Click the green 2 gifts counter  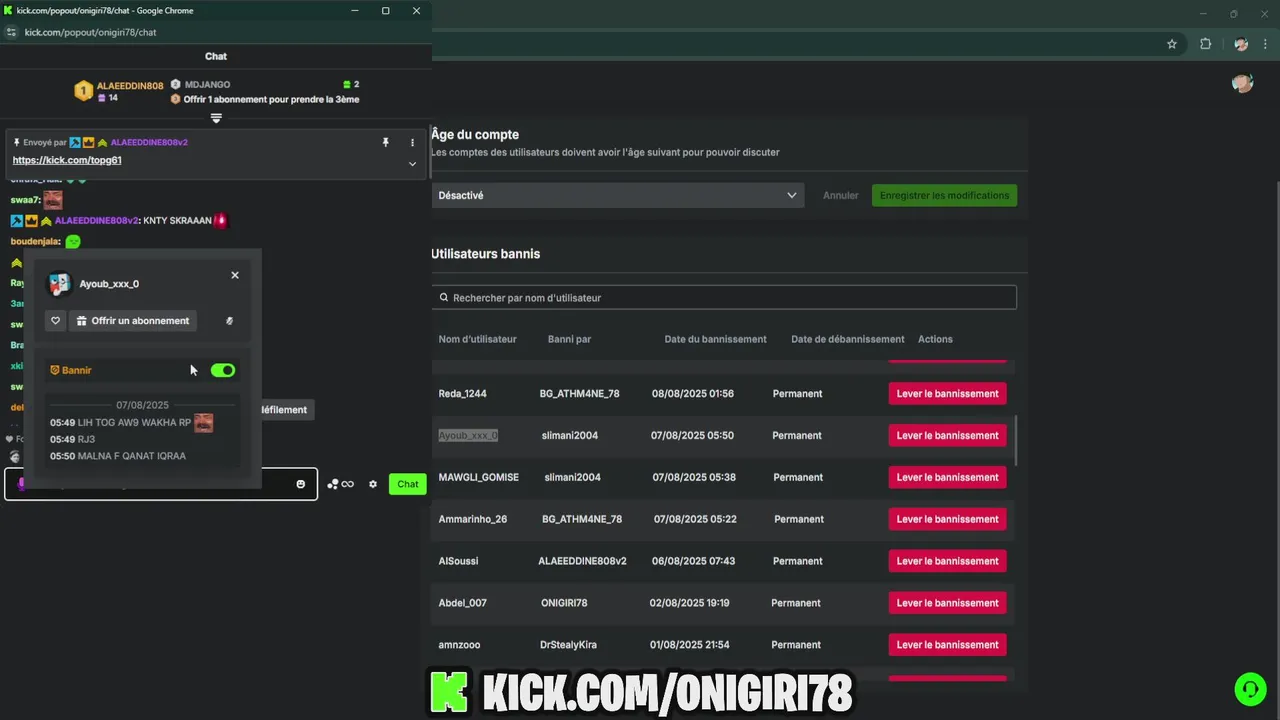click(x=351, y=85)
